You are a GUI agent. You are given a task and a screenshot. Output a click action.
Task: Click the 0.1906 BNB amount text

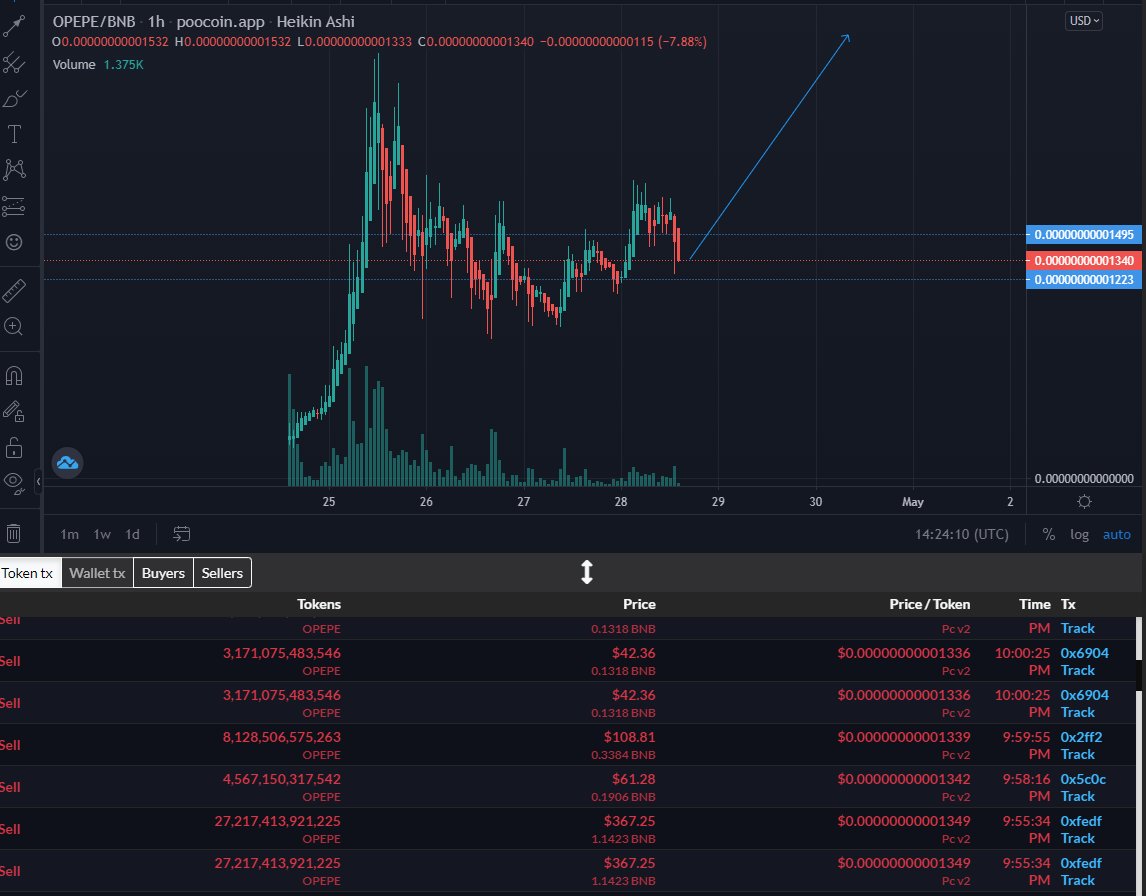click(623, 797)
